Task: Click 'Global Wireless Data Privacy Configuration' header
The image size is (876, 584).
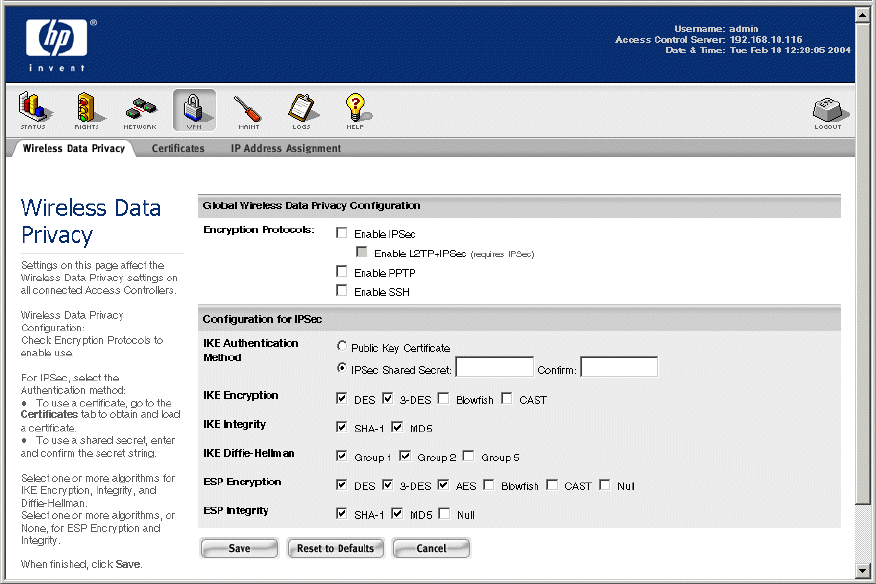Action: point(311,206)
